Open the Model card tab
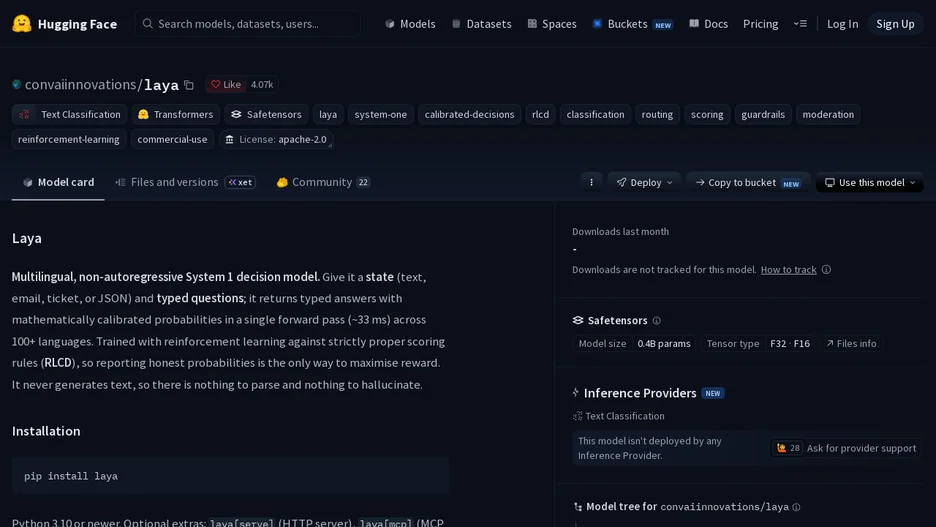 click(x=58, y=183)
